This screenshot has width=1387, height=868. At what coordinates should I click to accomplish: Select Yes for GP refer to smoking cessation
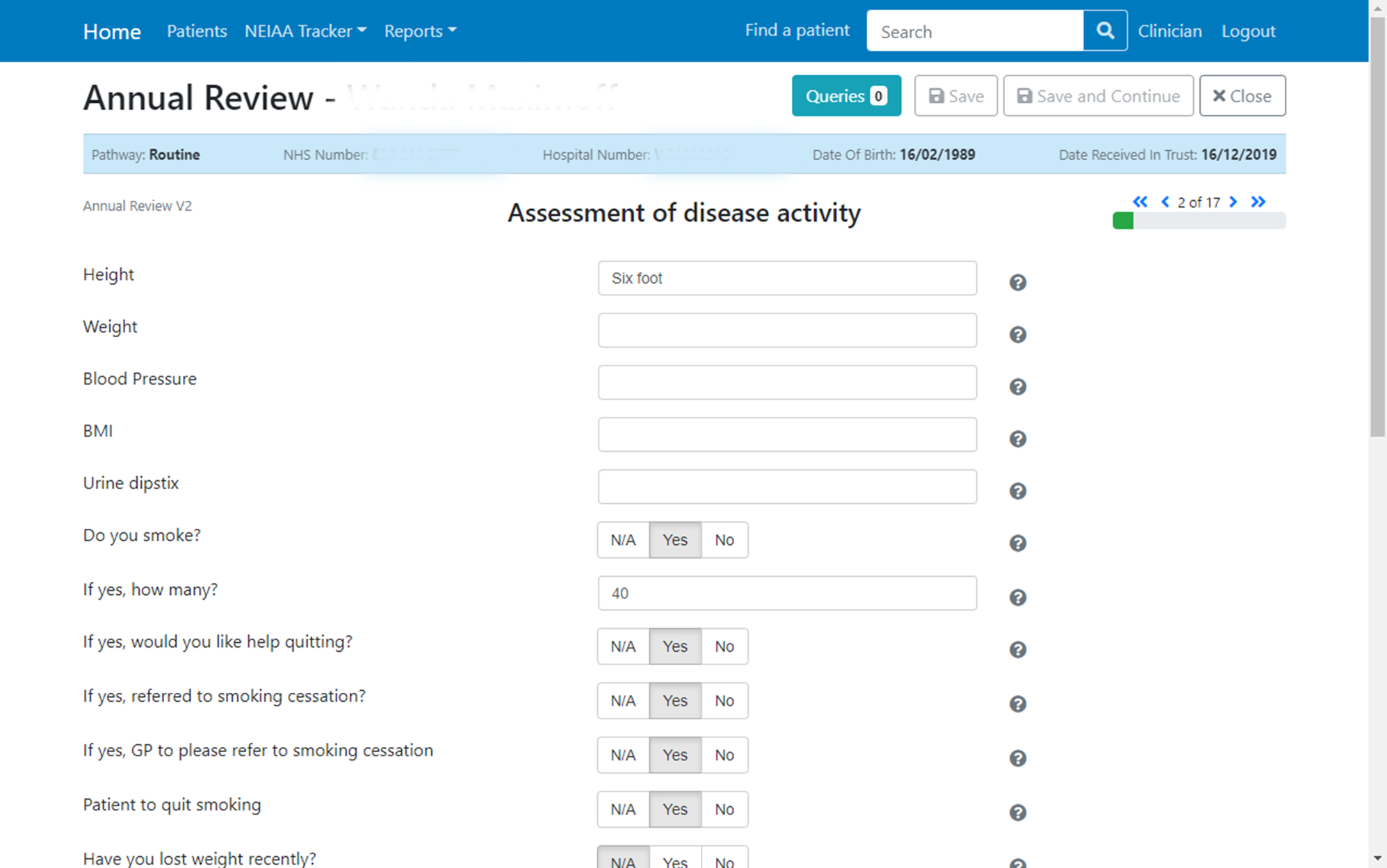coord(675,755)
